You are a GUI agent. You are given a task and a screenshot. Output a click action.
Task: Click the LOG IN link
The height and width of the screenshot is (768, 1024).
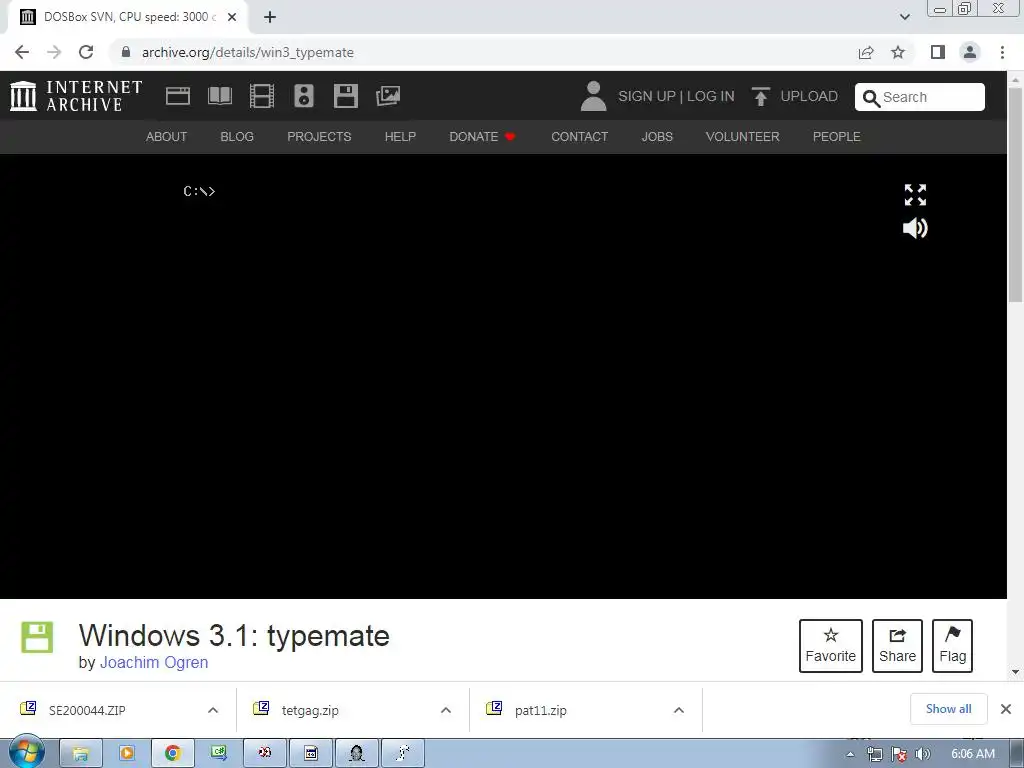(711, 96)
